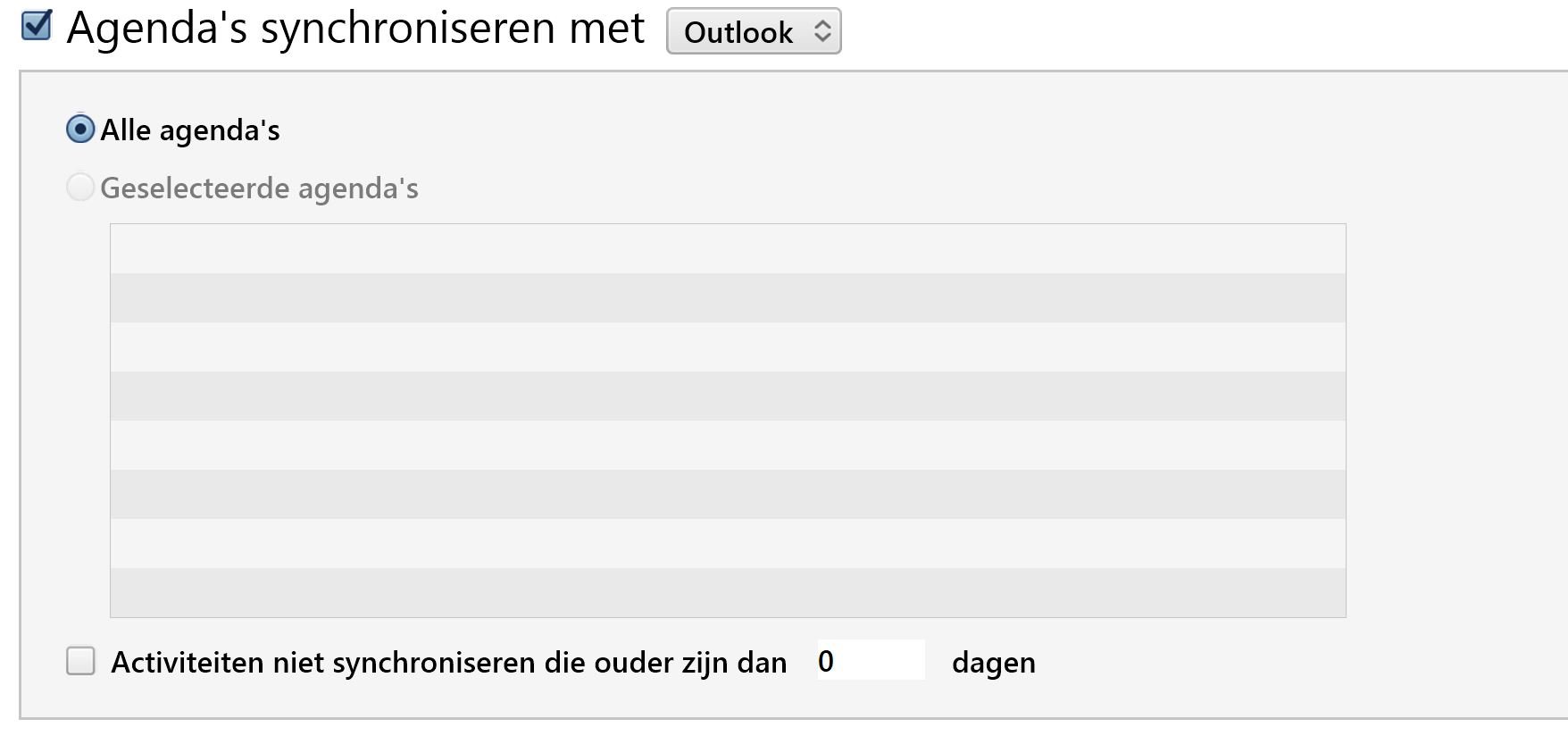
Task: Select the last row in agenda list
Action: point(728,593)
